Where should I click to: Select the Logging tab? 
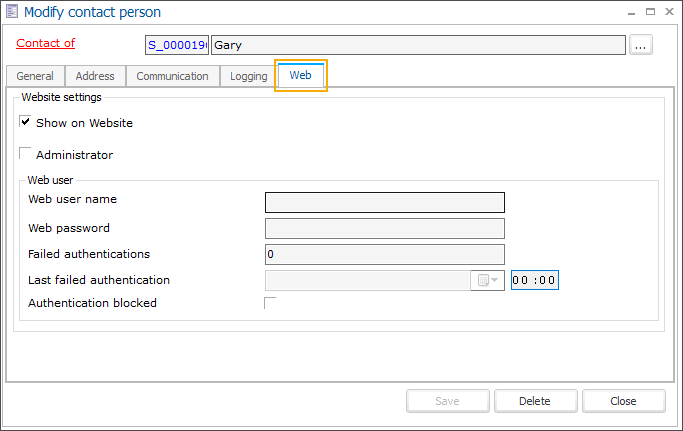click(x=249, y=76)
